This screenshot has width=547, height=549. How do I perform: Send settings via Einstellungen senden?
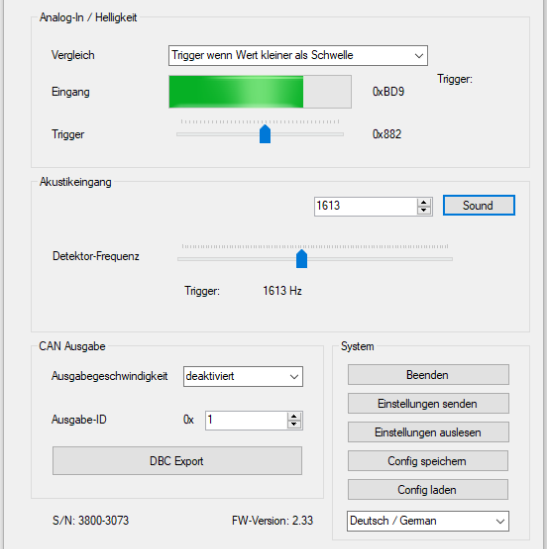(428, 403)
